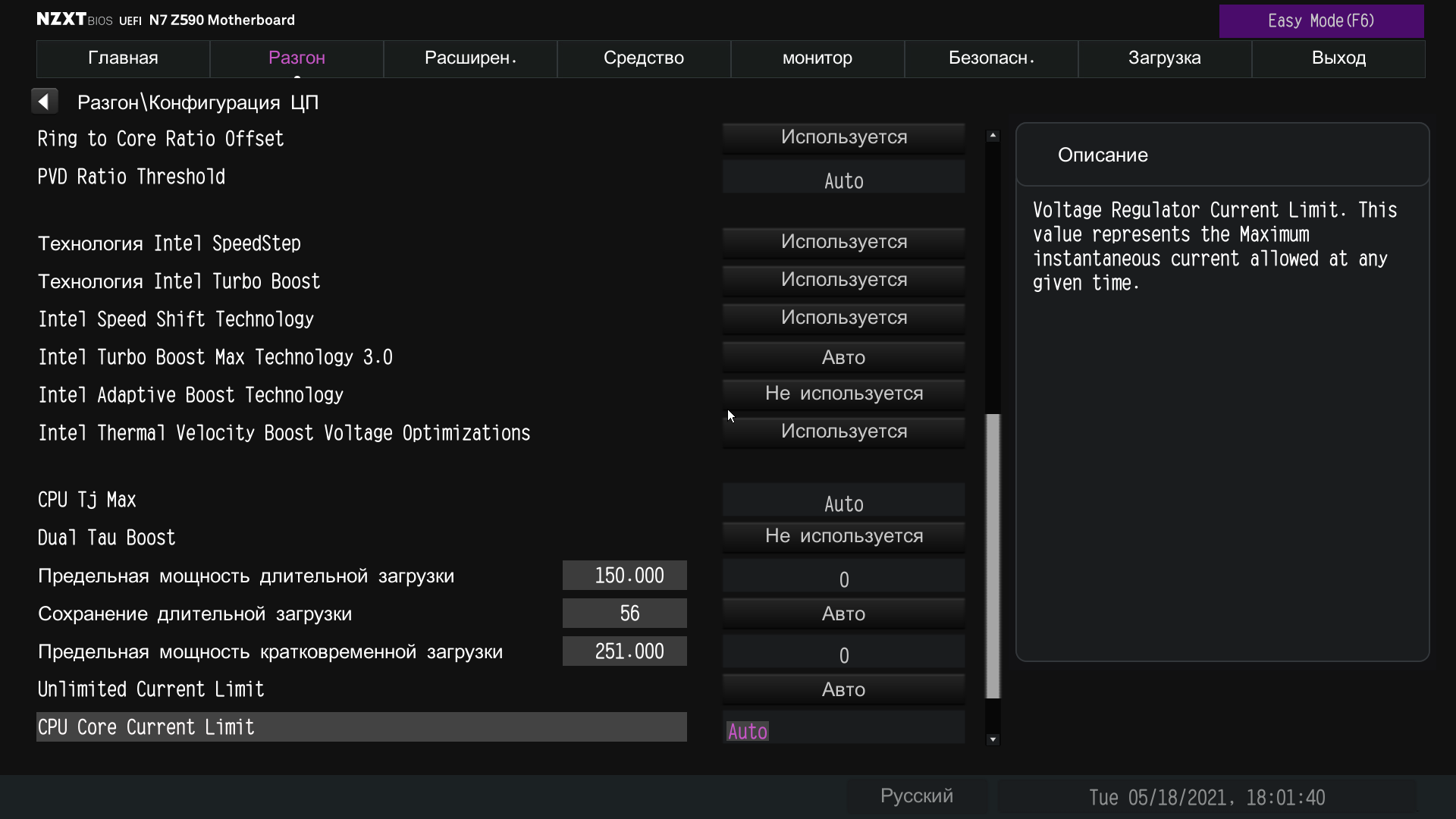
Task: Toggle Dual Tau Boost setting
Action: (843, 536)
